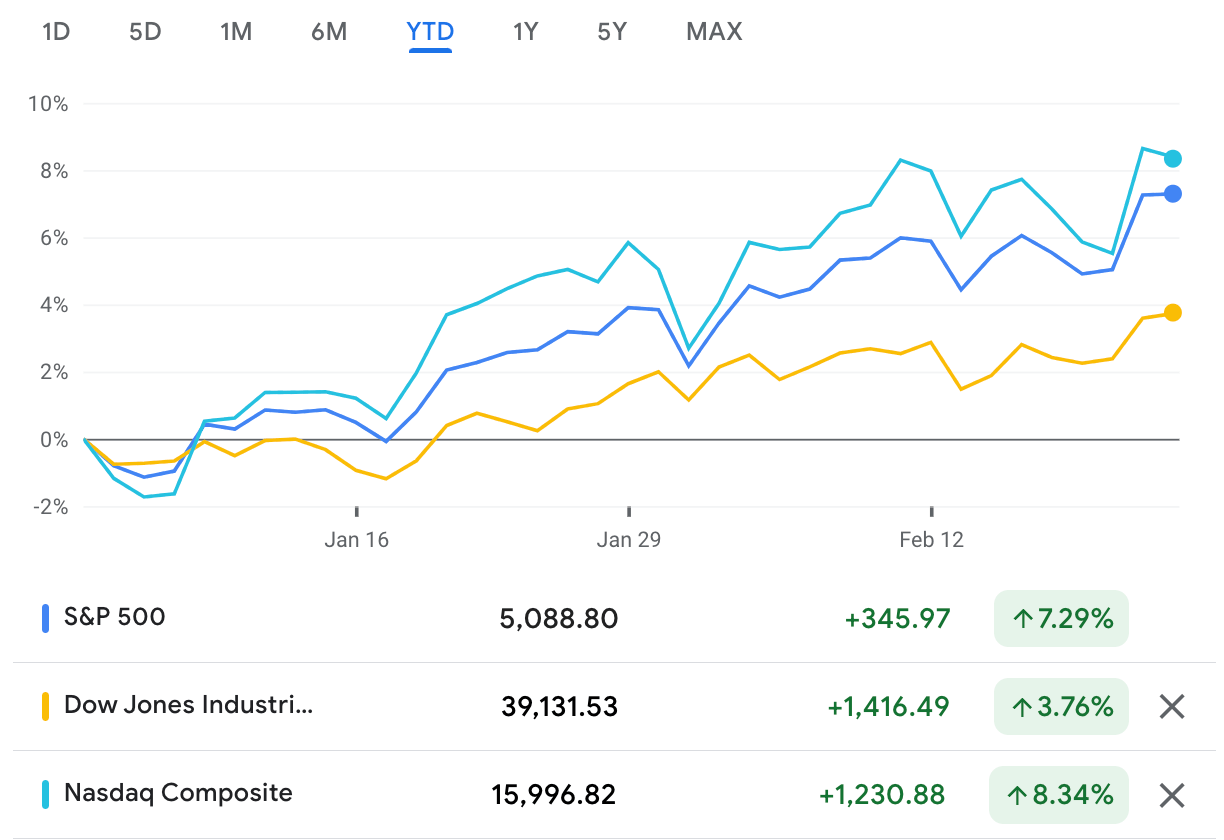Screen dimensions: 1224x840
Task: Click the blue S&P 500 endpoint dot
Action: (1173, 194)
